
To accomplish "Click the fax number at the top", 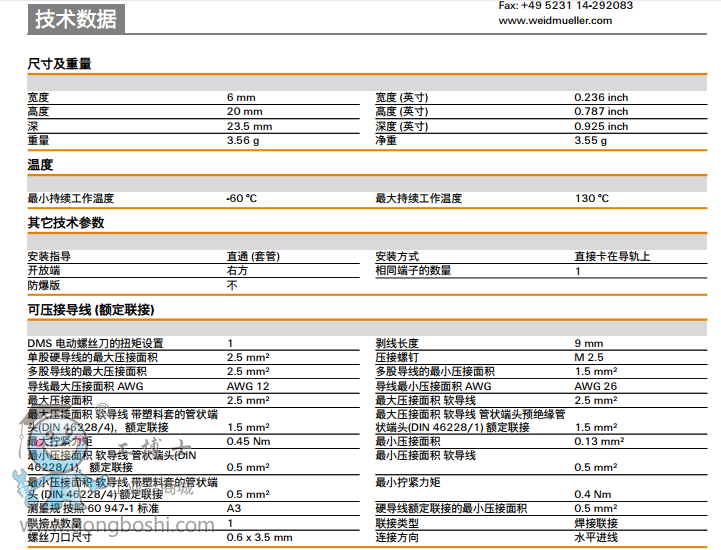I will [x=565, y=5].
